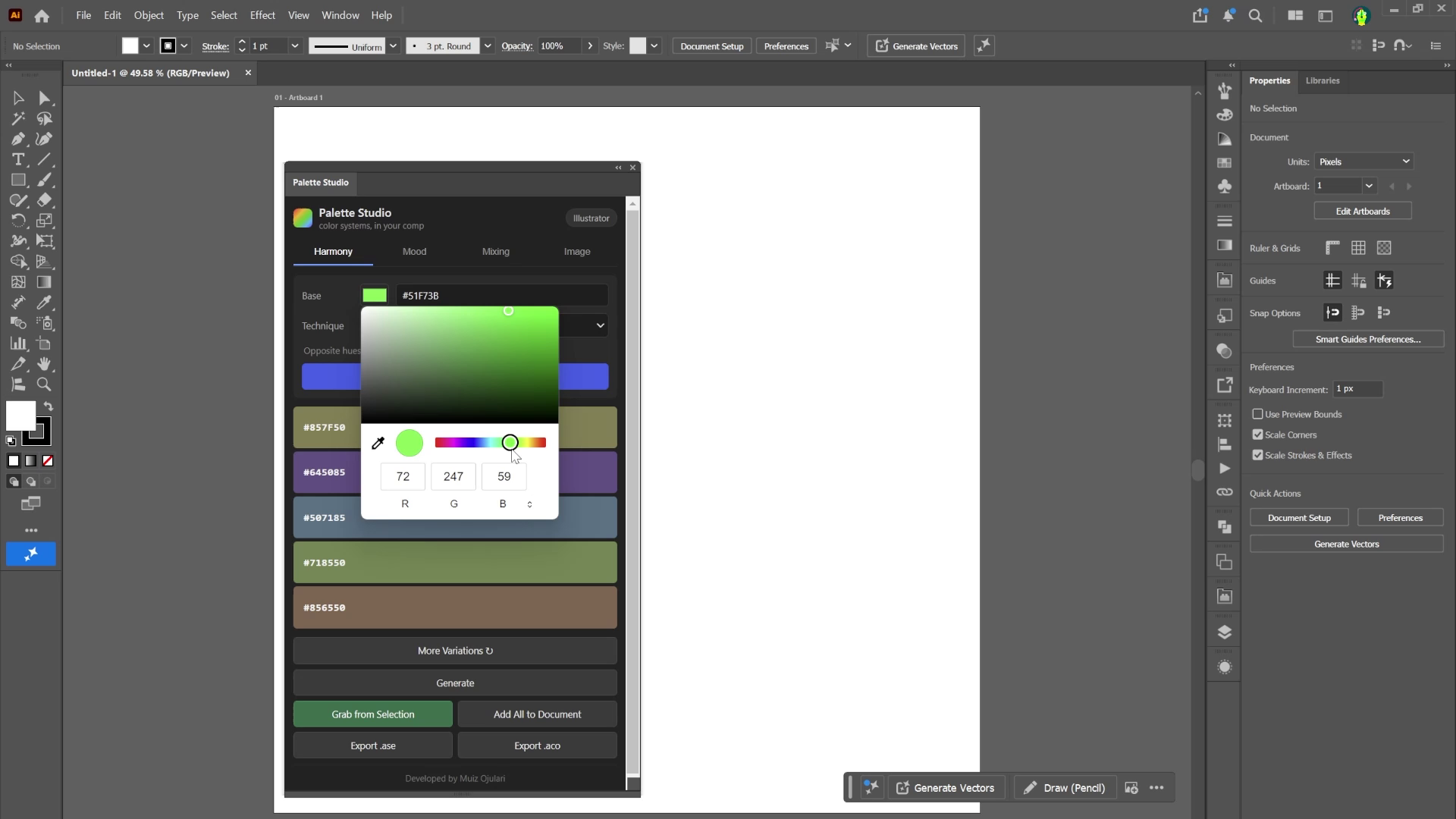Screen dimensions: 1456x819
Task: Select the Rectangle tool
Action: click(x=18, y=180)
